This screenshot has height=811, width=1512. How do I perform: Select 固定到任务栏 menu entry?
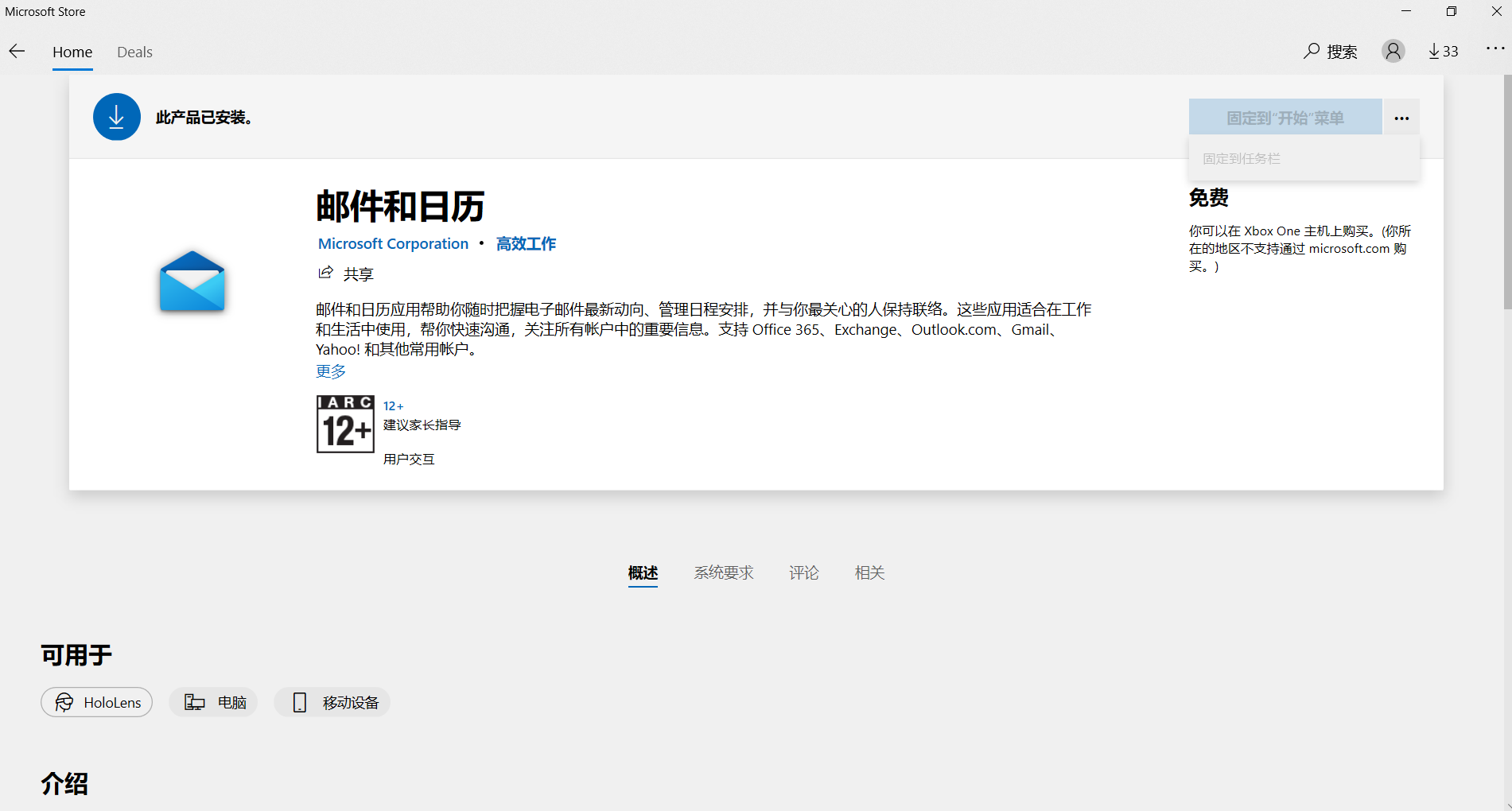pyautogui.click(x=1304, y=158)
